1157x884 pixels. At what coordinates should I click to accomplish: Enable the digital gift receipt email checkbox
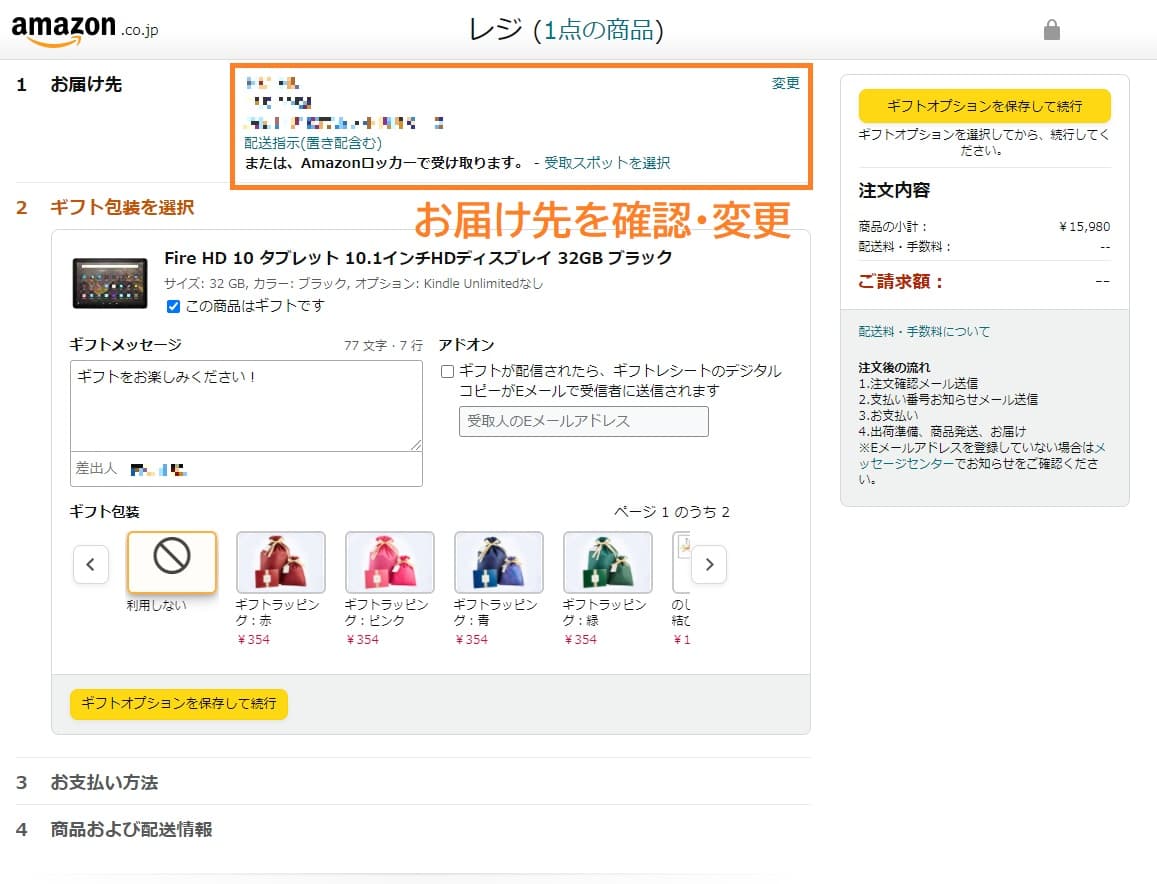pyautogui.click(x=447, y=371)
